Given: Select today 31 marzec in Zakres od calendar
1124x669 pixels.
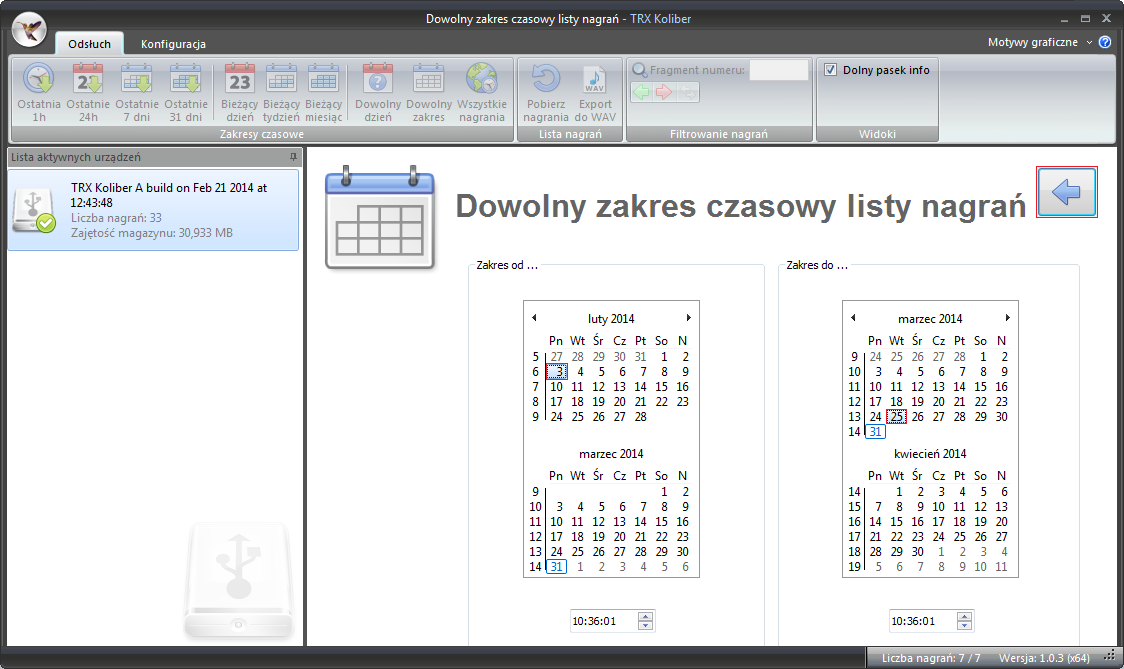Looking at the screenshot, I should tap(556, 566).
